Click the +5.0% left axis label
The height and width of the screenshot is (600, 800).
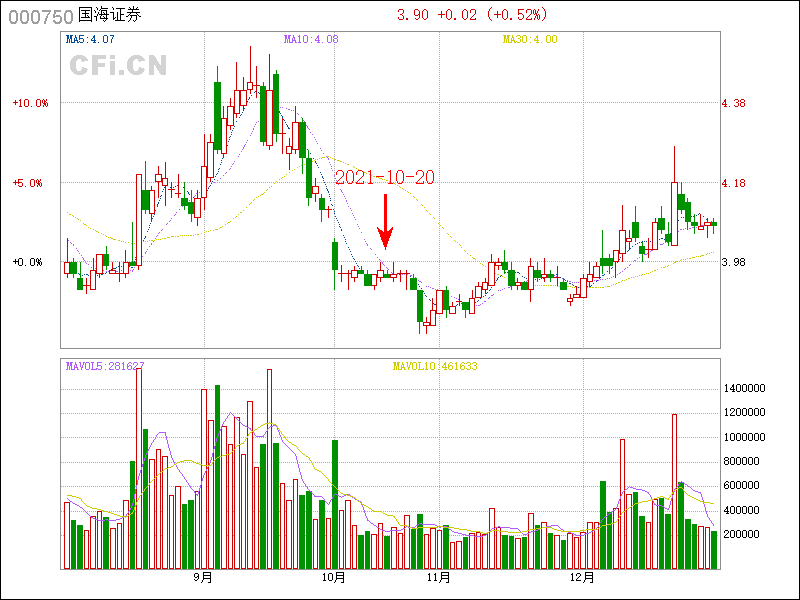(x=28, y=183)
